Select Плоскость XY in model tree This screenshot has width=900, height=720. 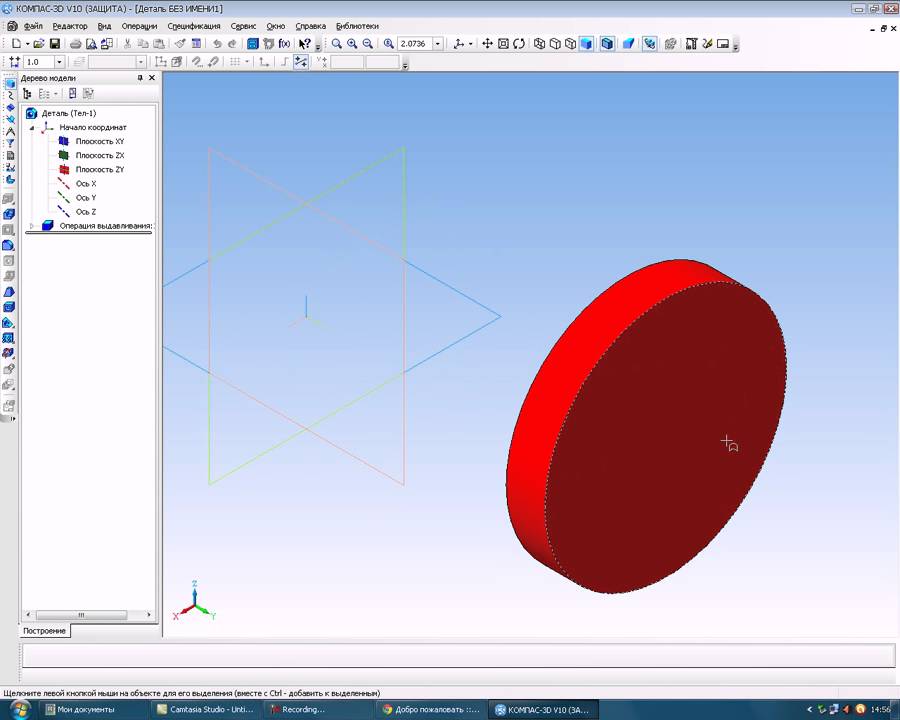click(99, 142)
